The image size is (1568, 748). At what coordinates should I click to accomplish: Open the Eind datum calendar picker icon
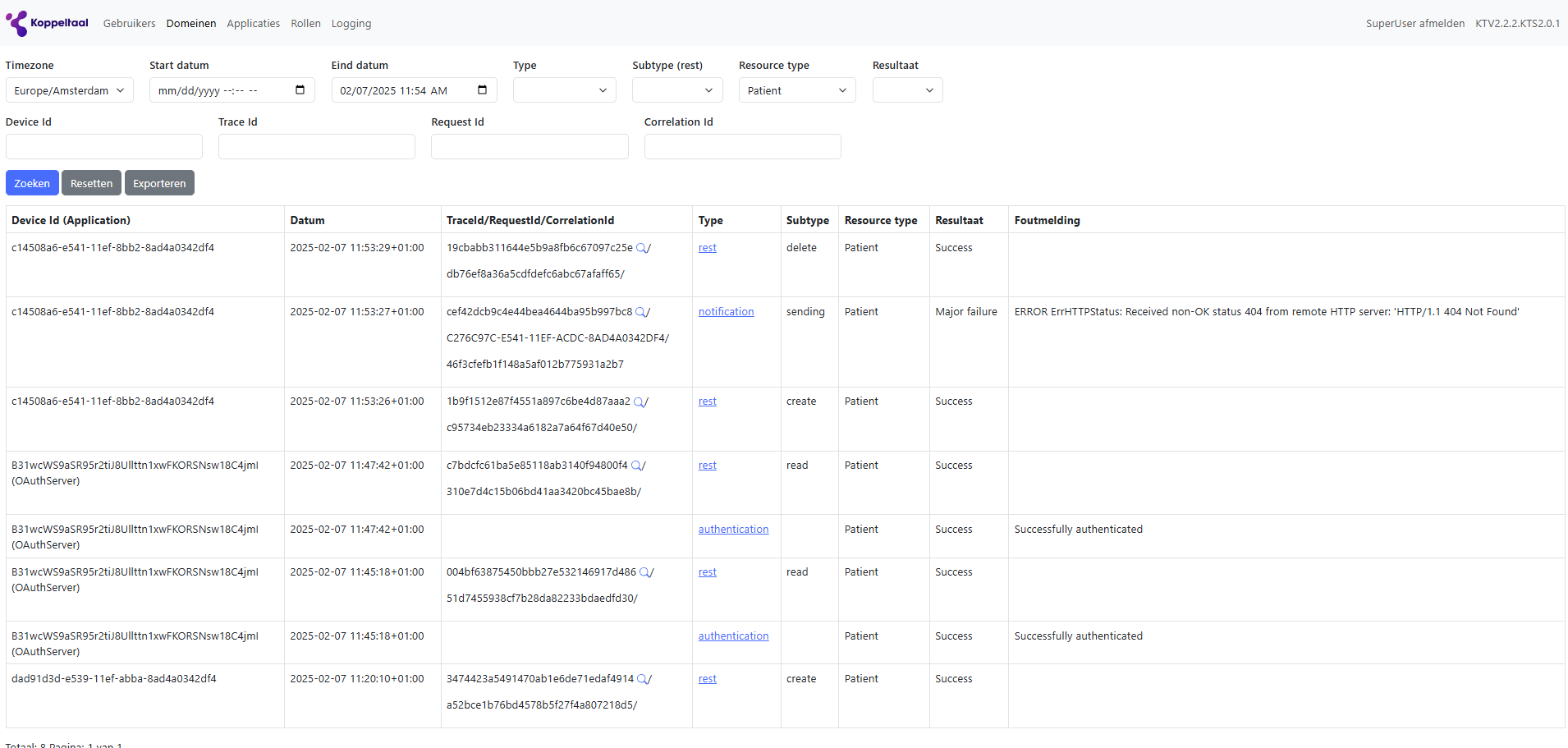click(x=482, y=90)
